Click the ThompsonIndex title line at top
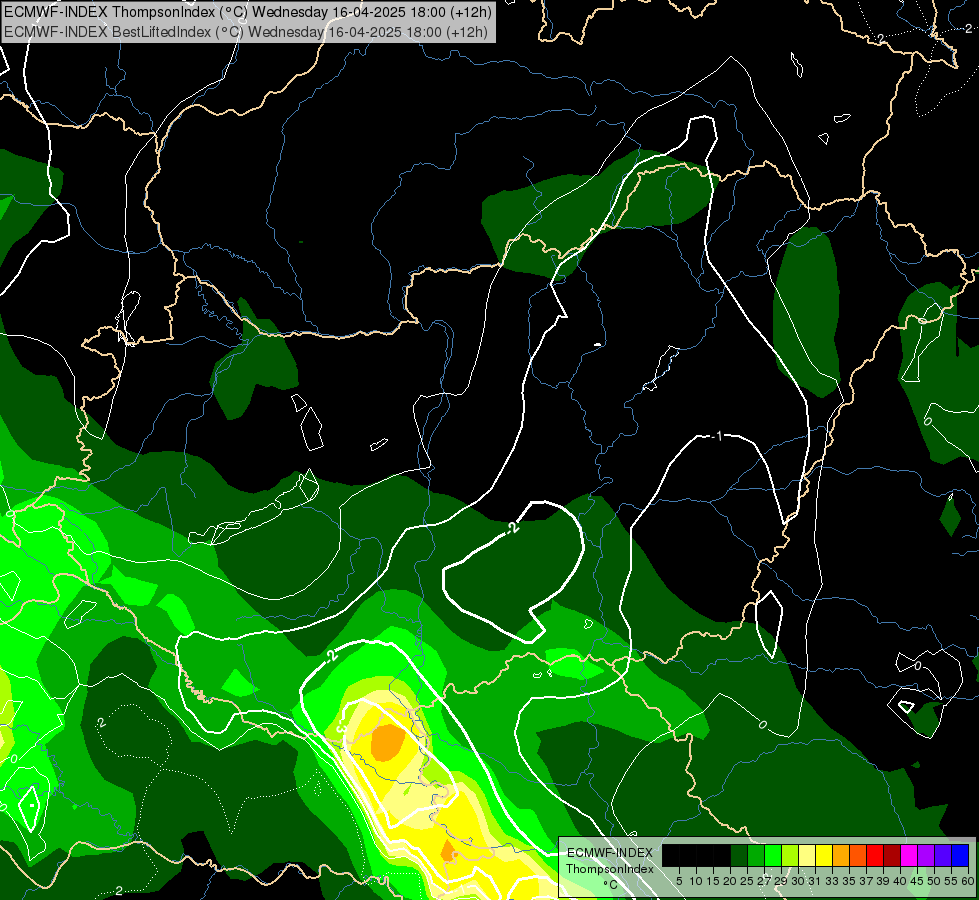Image resolution: width=979 pixels, height=900 pixels. [248, 12]
